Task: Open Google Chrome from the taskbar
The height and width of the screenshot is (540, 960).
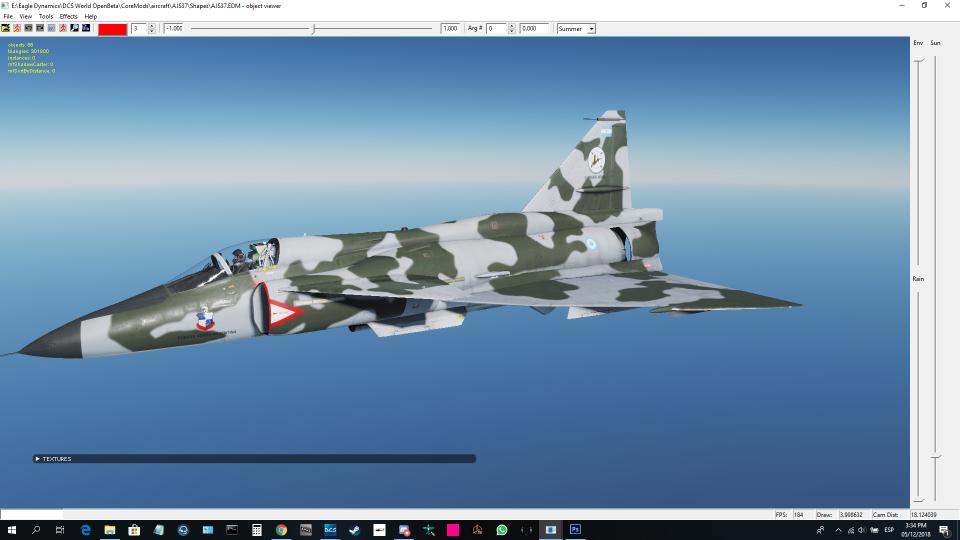Action: (x=281, y=530)
